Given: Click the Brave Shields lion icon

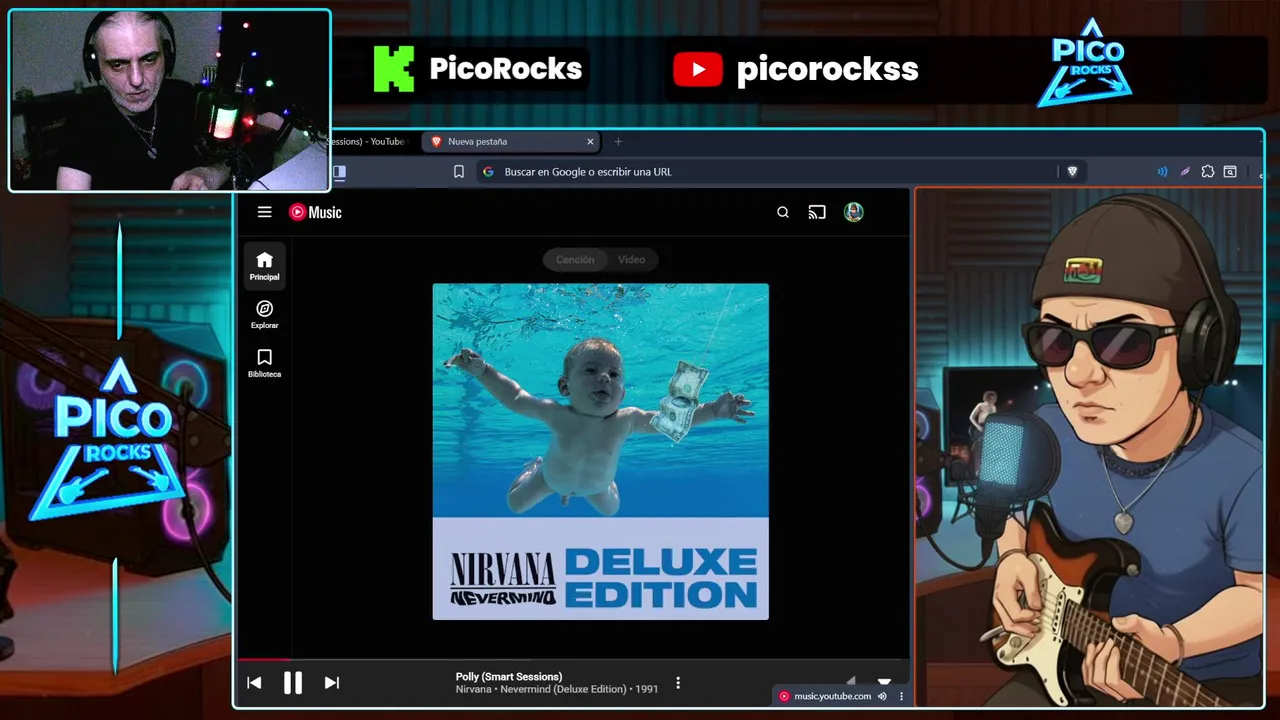Looking at the screenshot, I should point(1072,172).
